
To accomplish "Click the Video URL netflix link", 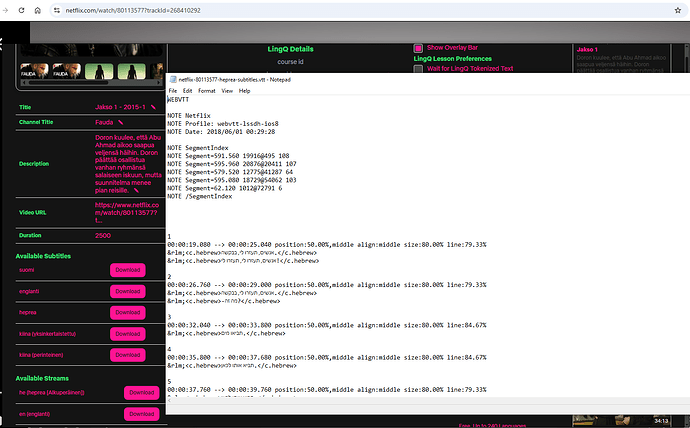I will (x=127, y=212).
